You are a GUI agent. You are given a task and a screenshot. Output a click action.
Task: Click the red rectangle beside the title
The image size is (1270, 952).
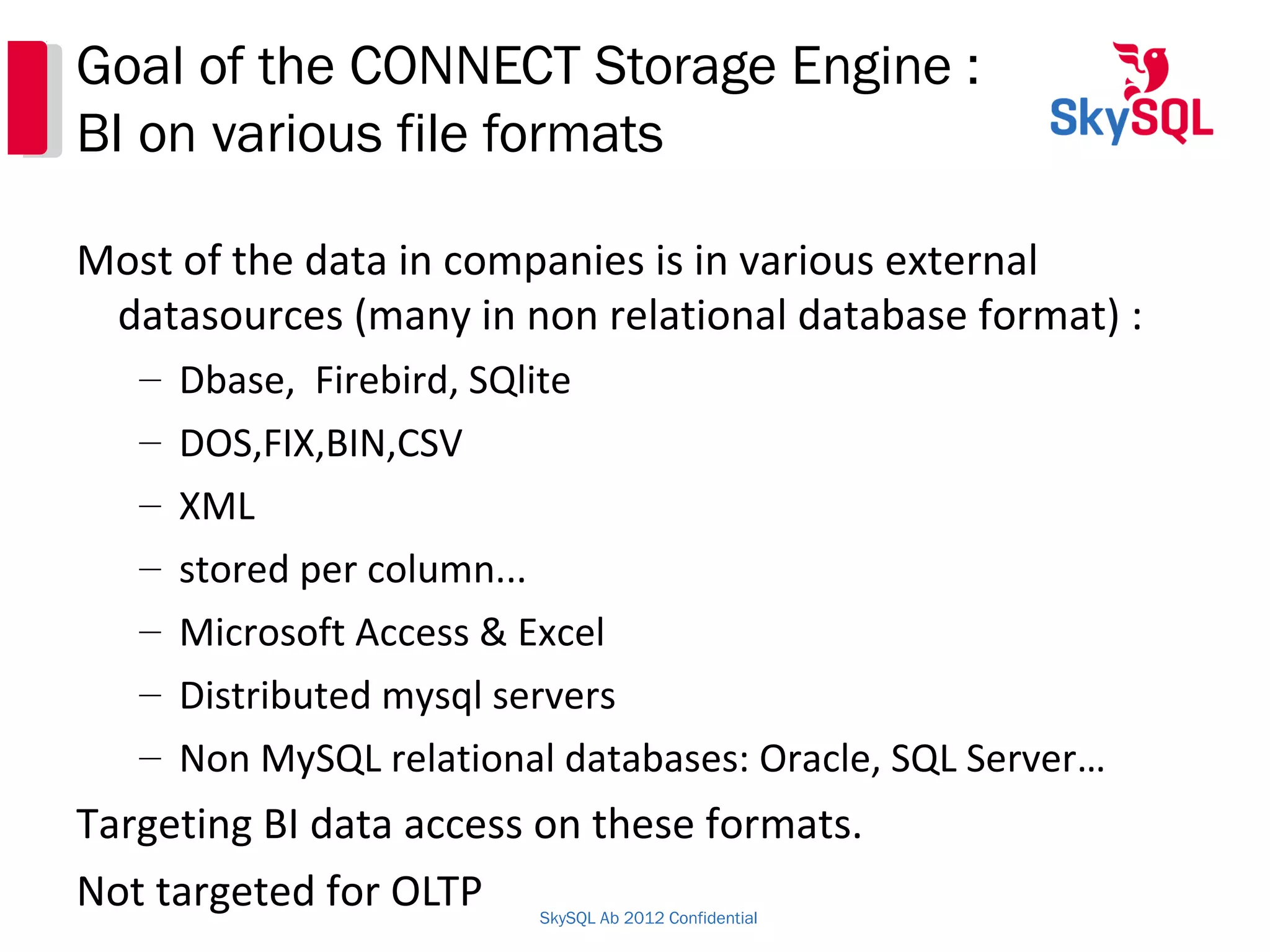[27, 97]
